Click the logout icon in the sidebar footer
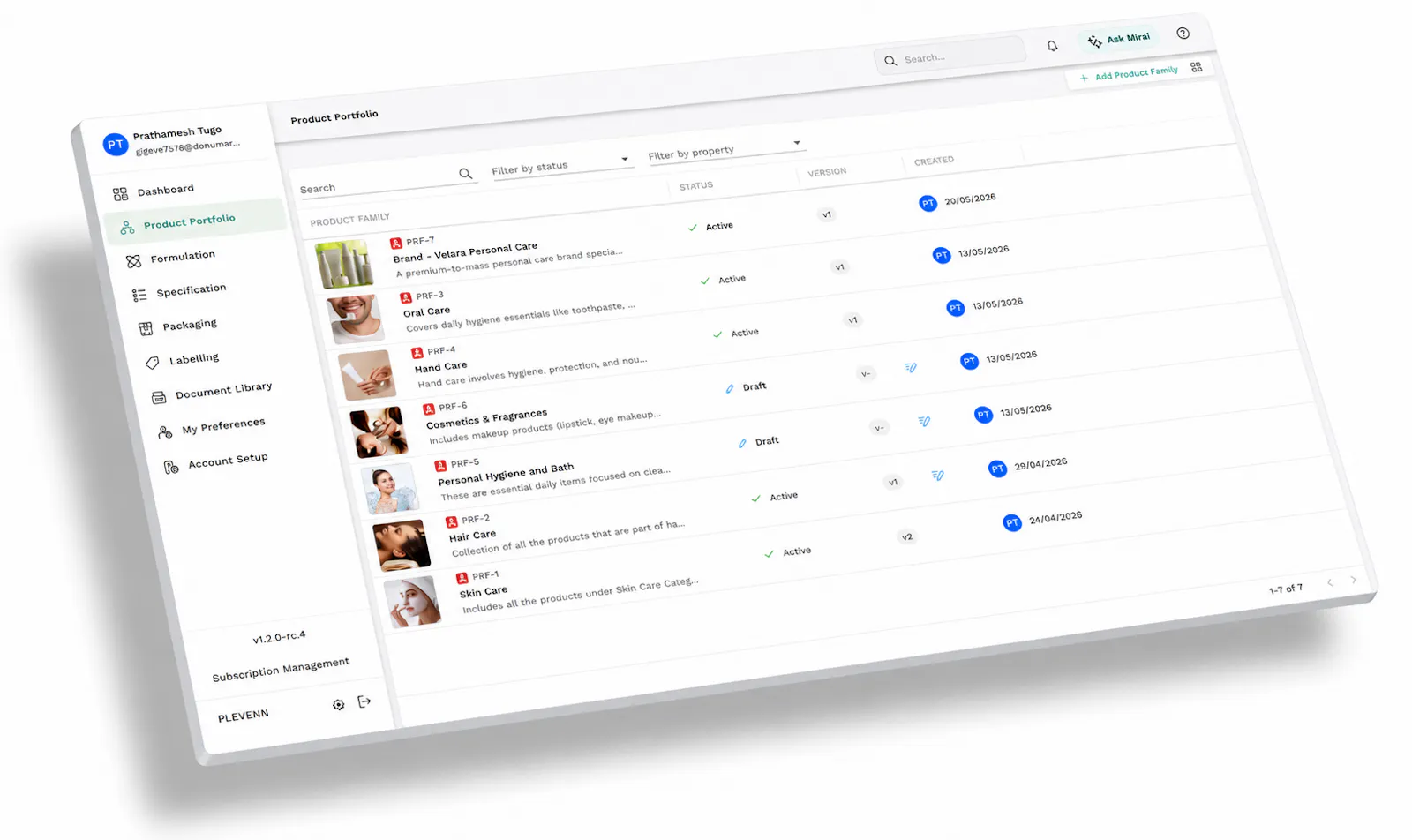The width and height of the screenshot is (1412, 840). point(364,701)
